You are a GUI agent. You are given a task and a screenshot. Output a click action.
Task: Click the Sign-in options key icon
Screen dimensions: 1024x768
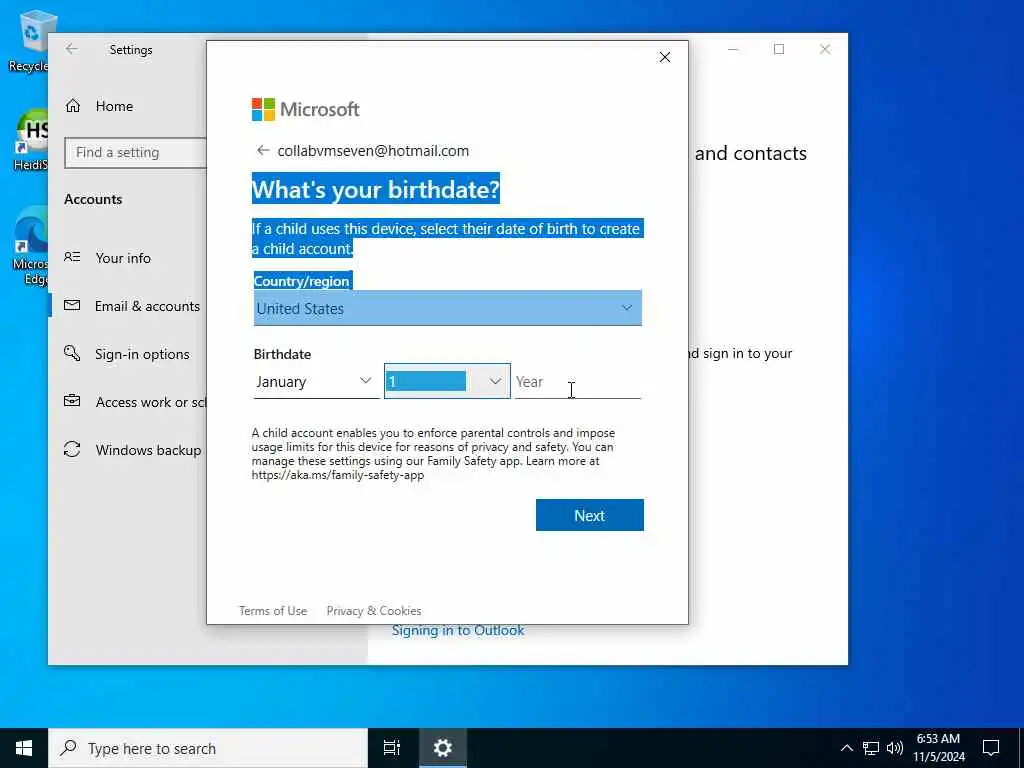pyautogui.click(x=72, y=353)
